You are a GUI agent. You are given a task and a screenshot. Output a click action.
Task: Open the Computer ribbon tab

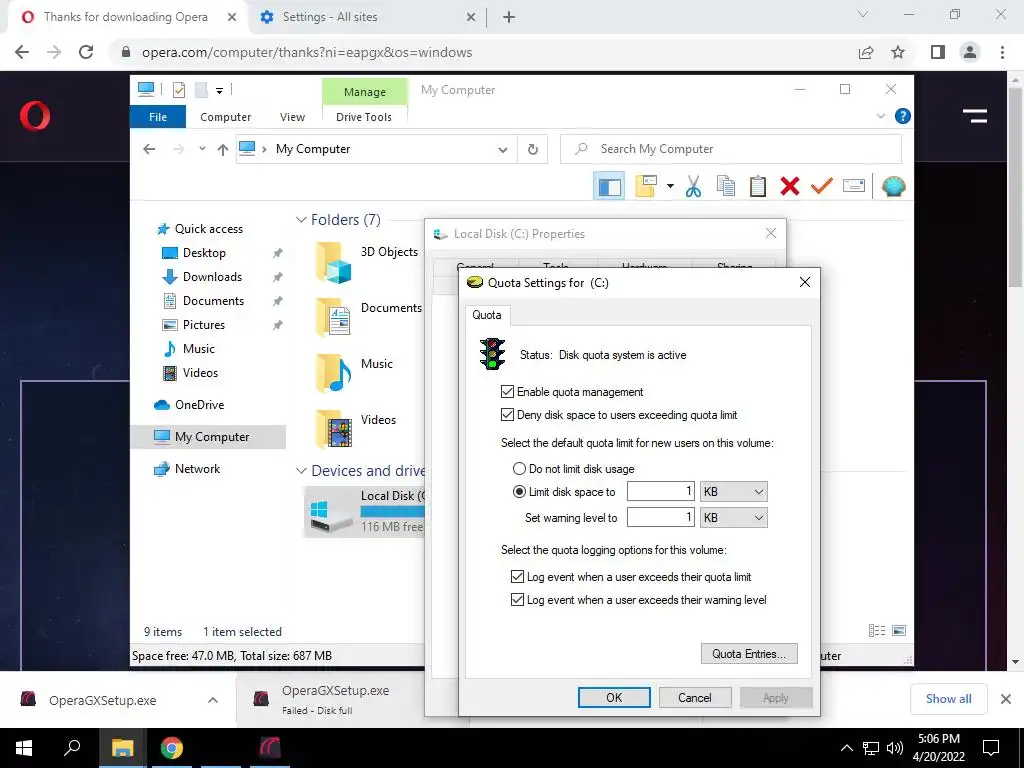pyautogui.click(x=225, y=117)
